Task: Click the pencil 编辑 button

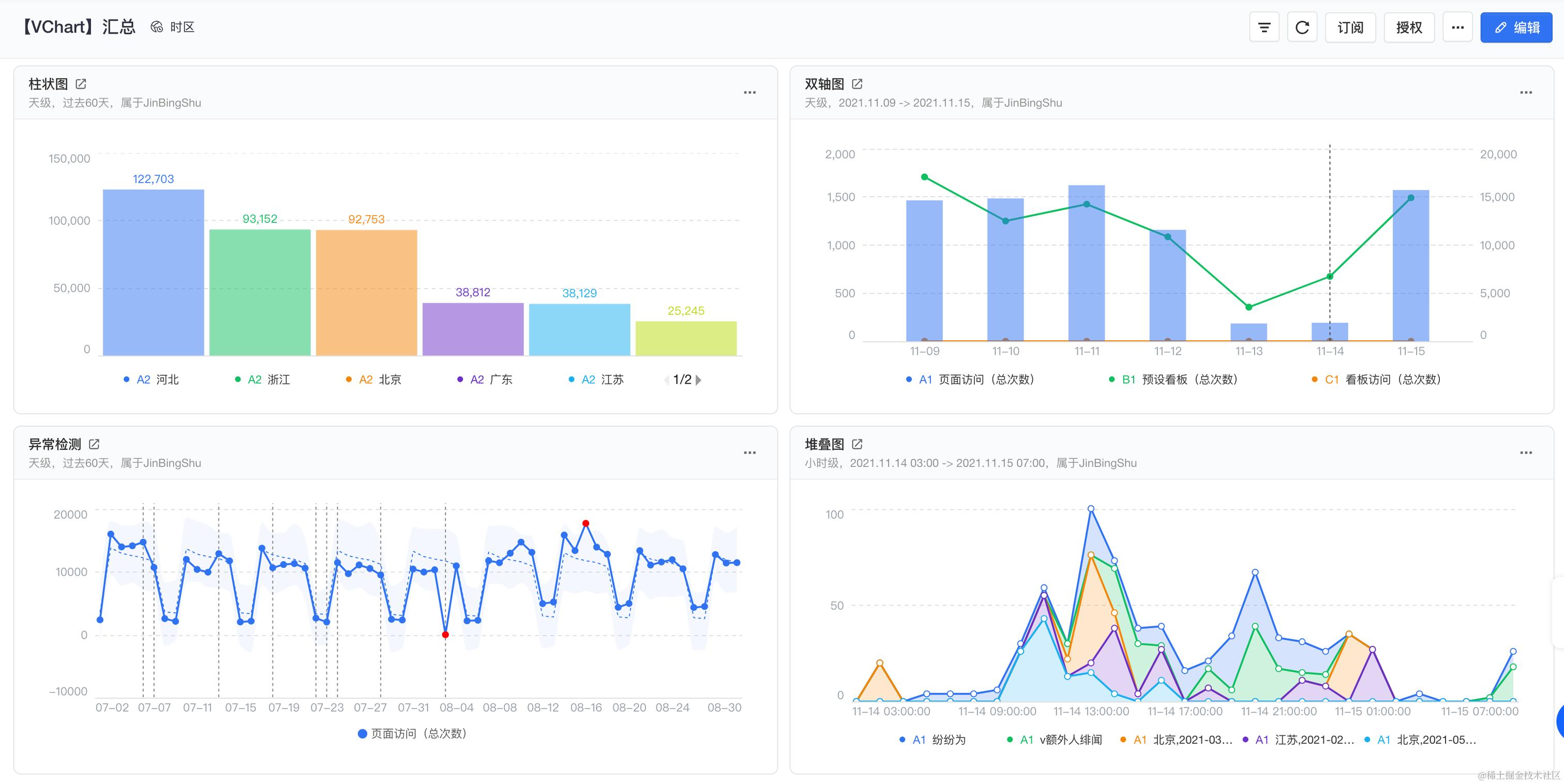Action: click(x=1515, y=27)
